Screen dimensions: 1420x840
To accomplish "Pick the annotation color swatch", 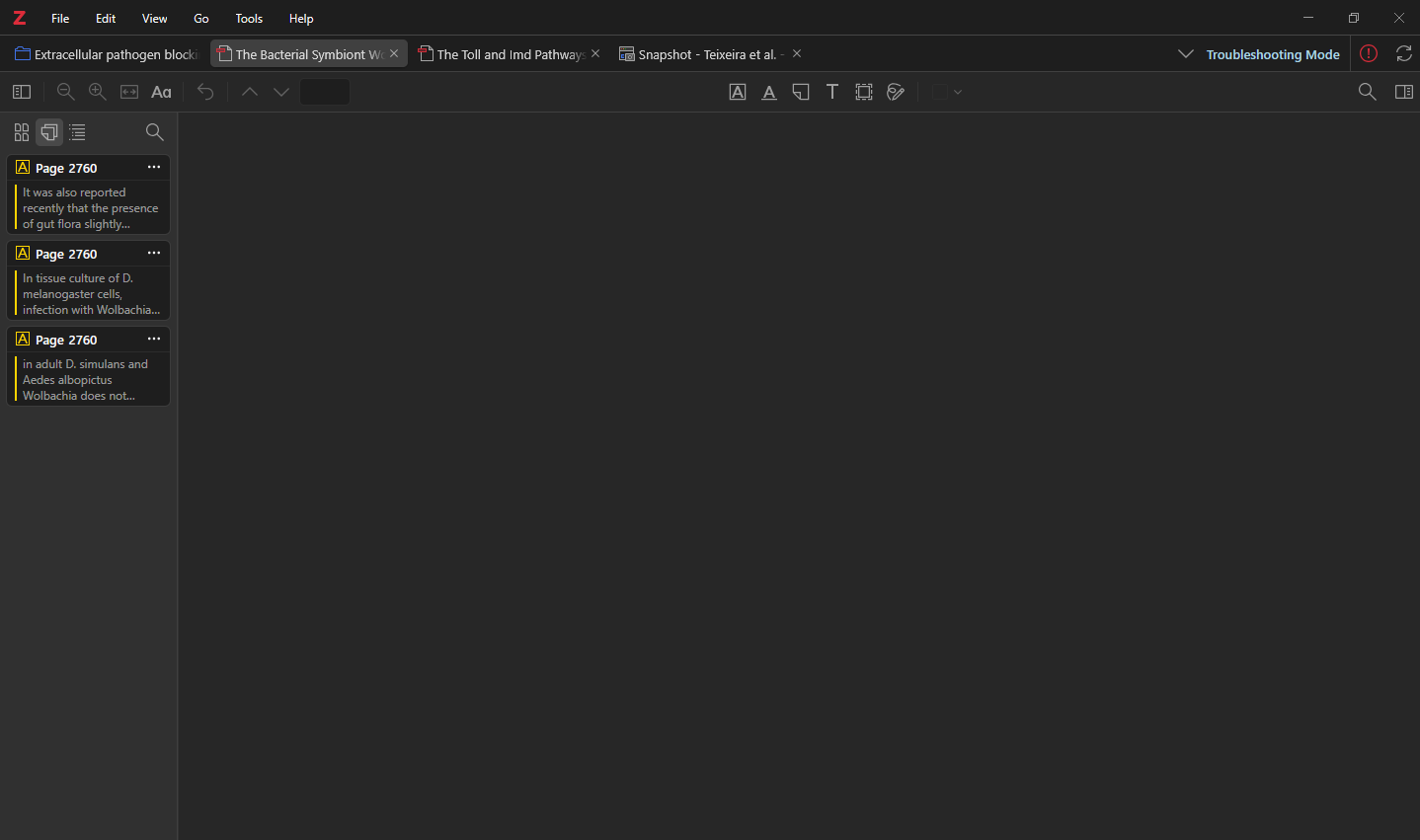I will pyautogui.click(x=940, y=92).
